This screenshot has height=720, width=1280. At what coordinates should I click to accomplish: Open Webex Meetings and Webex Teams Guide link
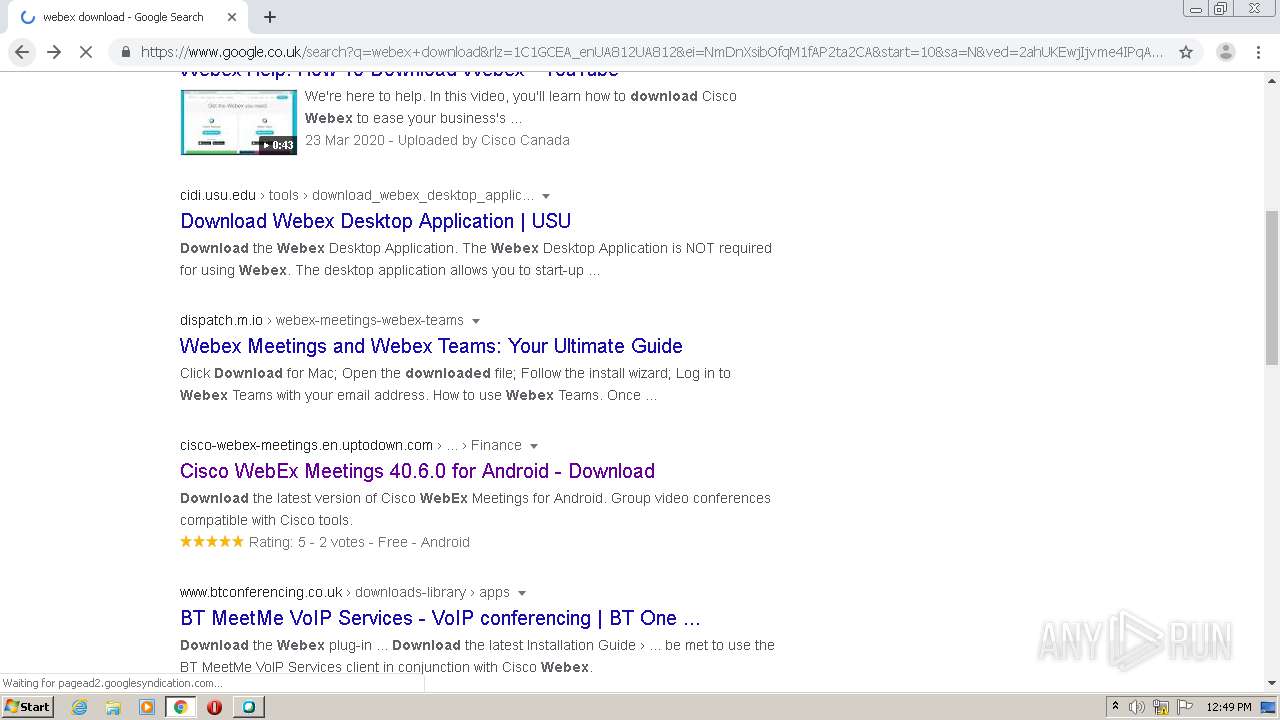[431, 346]
